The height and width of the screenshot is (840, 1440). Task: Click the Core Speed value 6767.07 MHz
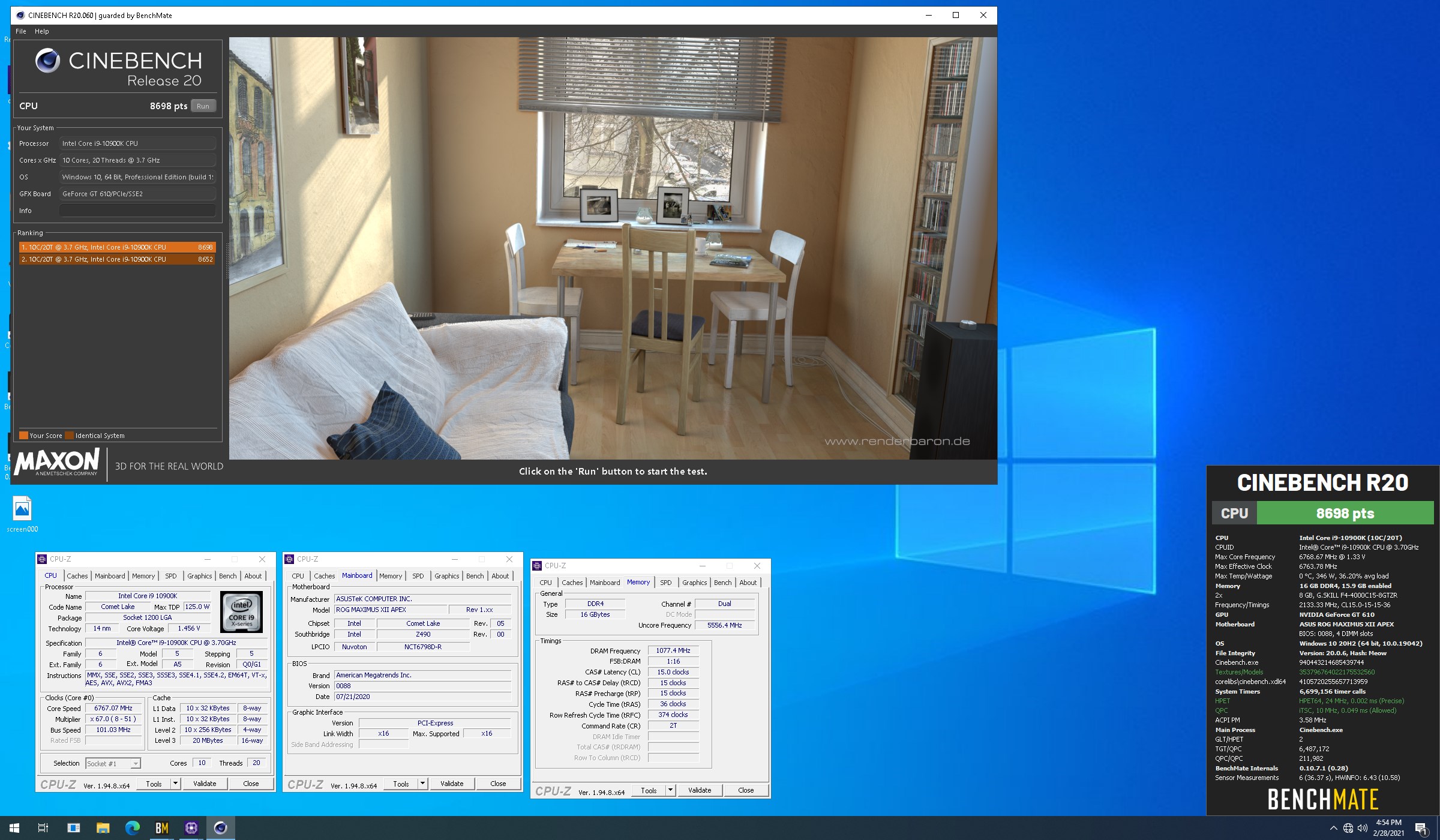tap(113, 708)
